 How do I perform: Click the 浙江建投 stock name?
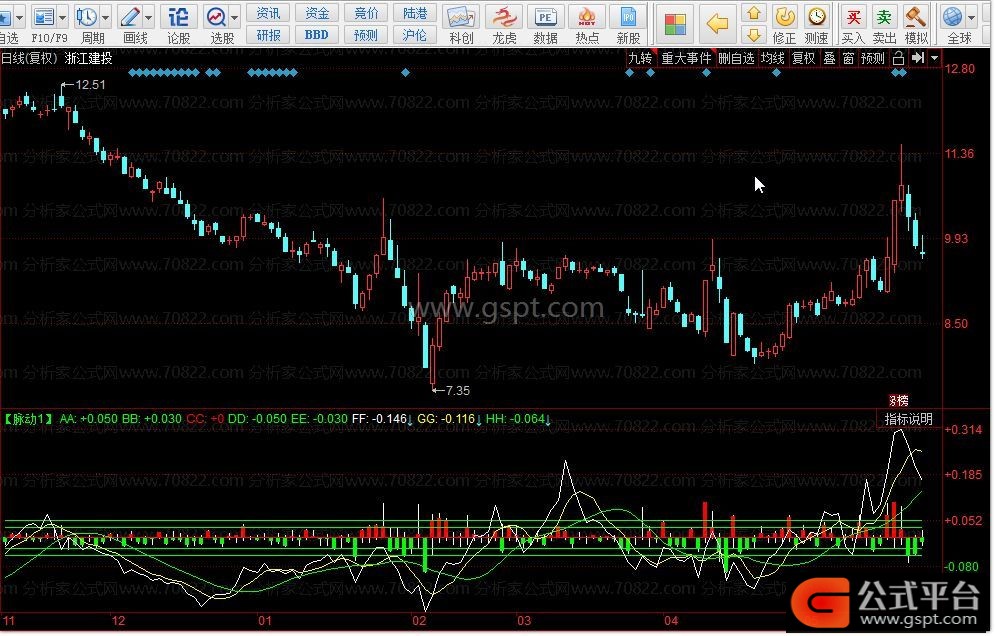[x=88, y=58]
